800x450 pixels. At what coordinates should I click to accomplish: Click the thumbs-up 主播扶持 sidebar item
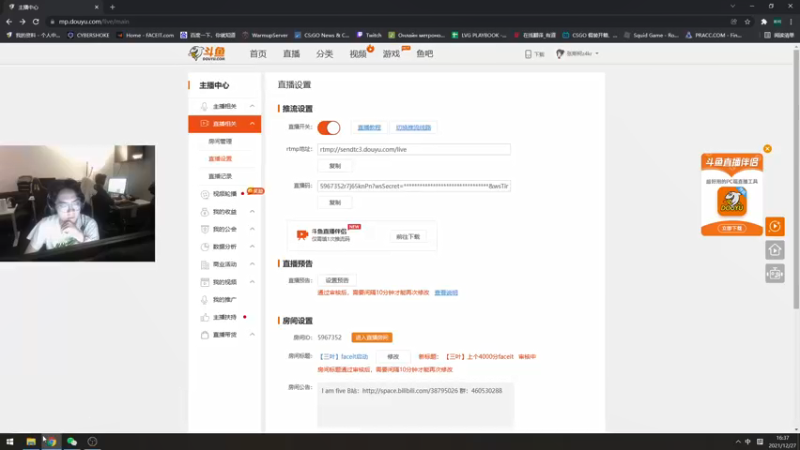tap(224, 317)
